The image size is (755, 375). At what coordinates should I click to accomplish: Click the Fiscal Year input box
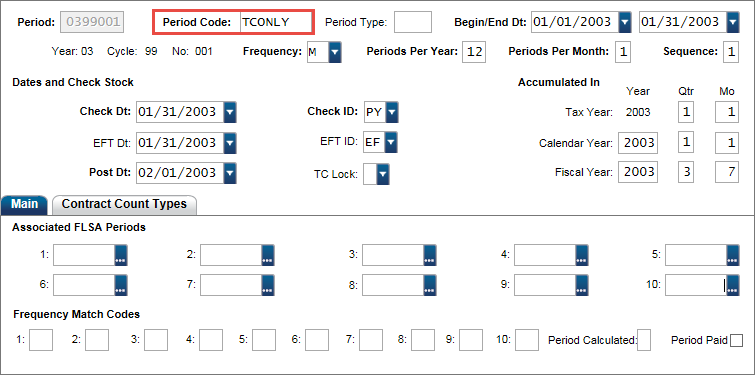tap(638, 172)
